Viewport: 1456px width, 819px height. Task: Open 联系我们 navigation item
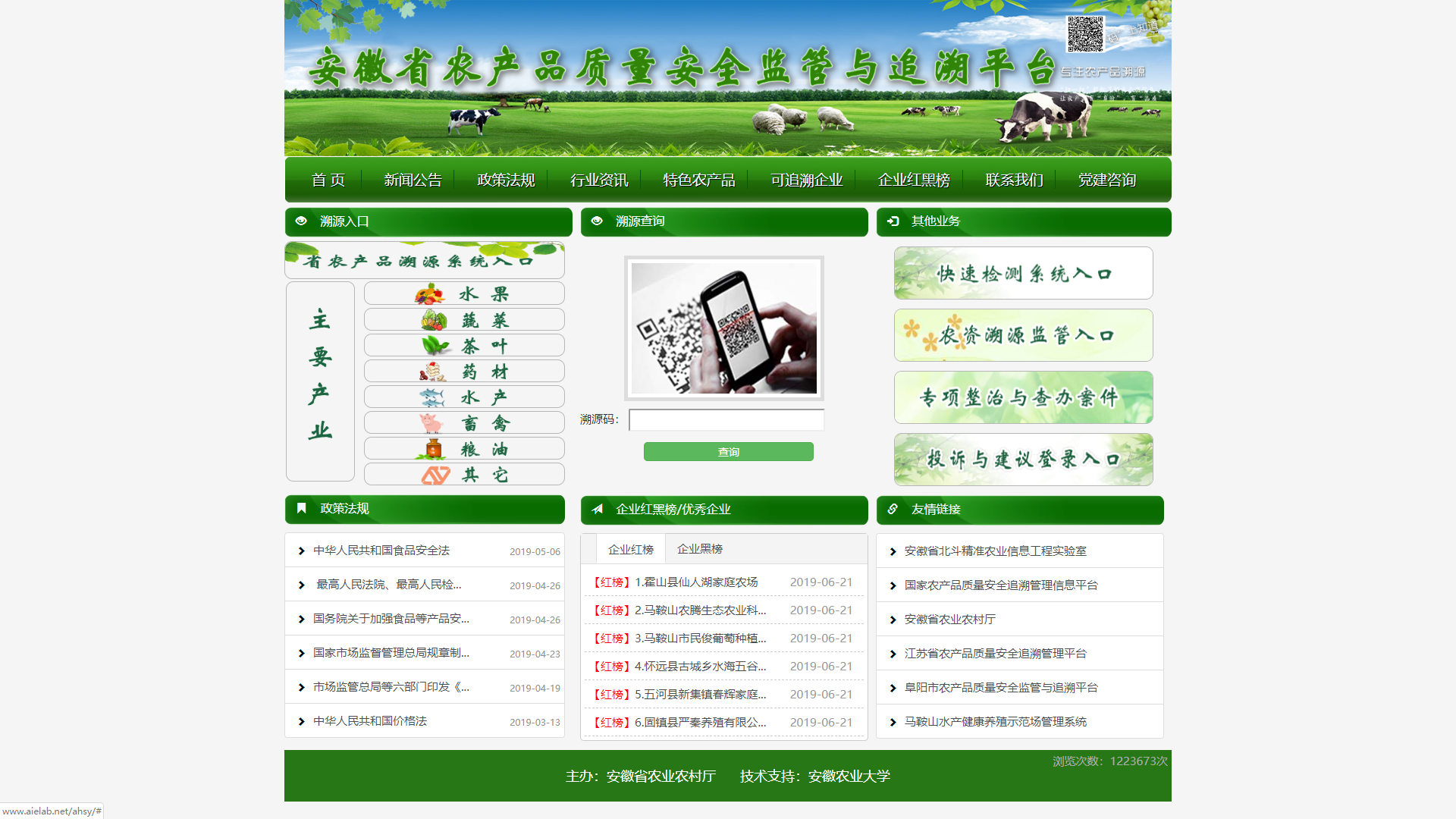click(1015, 180)
